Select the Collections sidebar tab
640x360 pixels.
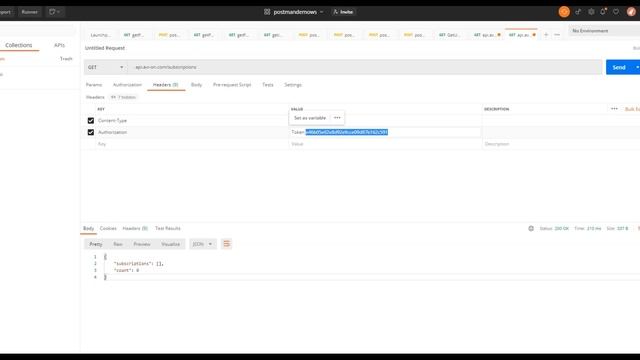19,45
